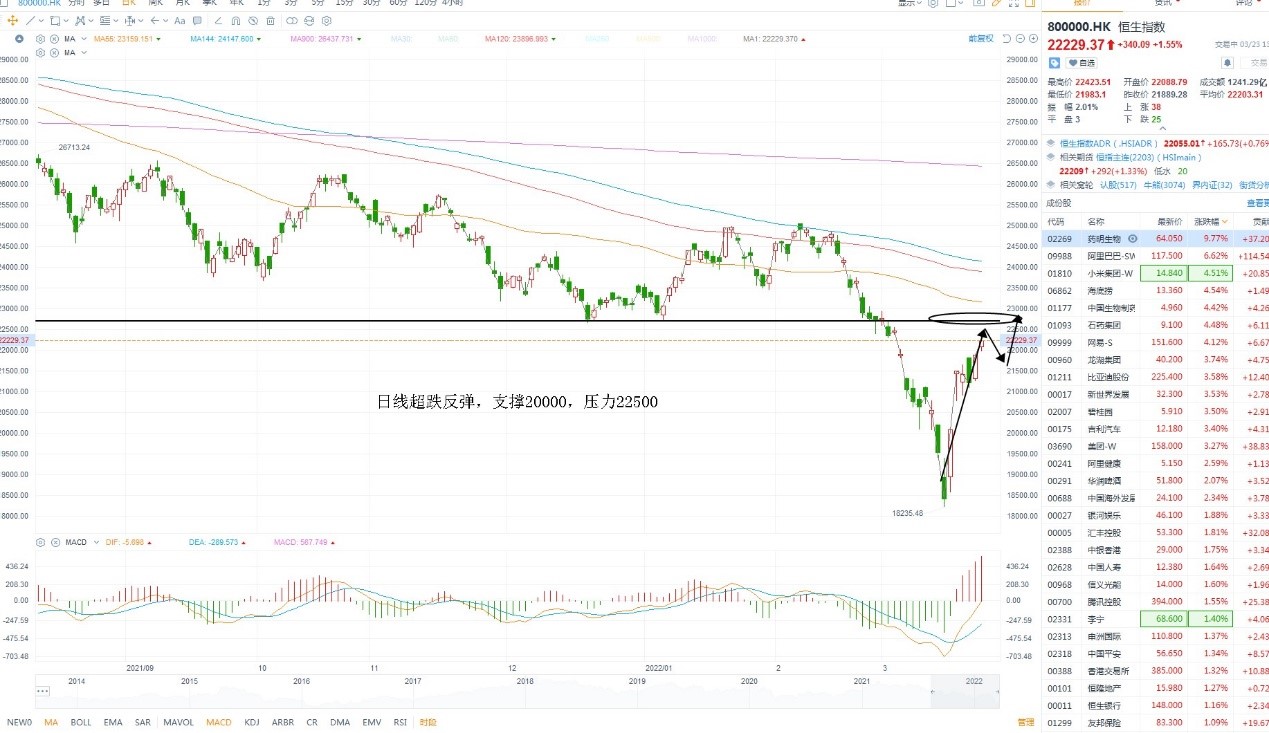Delete drawings with the trash icon
This screenshot has width=1269, height=733.
point(270,21)
